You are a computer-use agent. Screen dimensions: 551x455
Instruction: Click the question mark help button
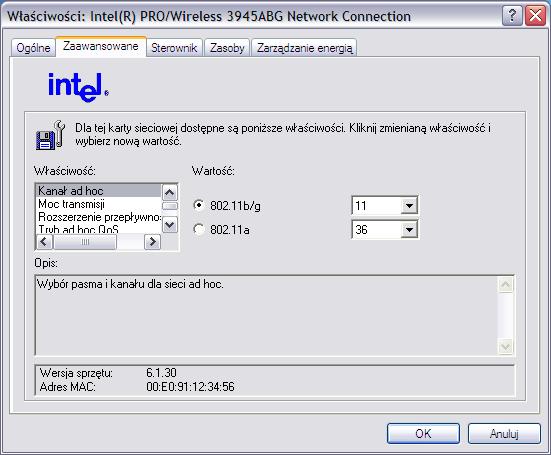click(512, 16)
